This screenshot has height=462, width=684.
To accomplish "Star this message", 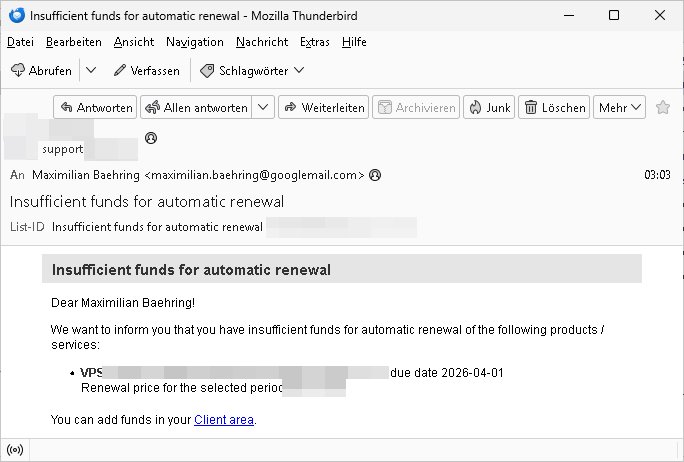I will tap(662, 107).
